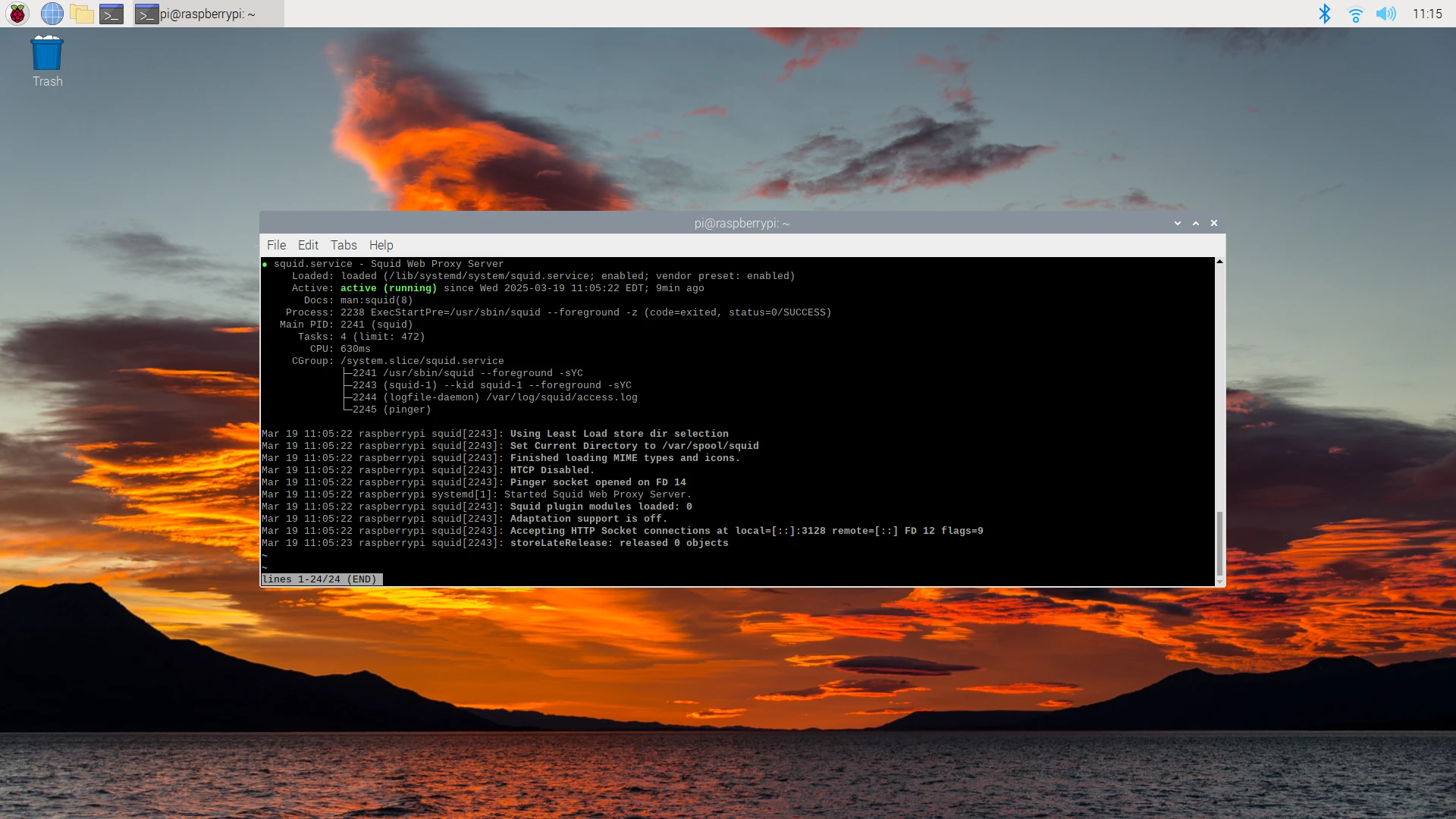This screenshot has height=819, width=1456.
Task: Open the Raspberry Pi applications menu
Action: point(16,14)
